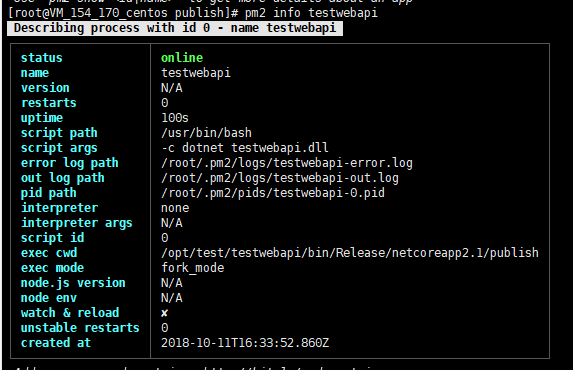Image resolution: width=573 pixels, height=370 pixels.
Task: Click the 'error log path' label
Action: [x=70, y=163]
